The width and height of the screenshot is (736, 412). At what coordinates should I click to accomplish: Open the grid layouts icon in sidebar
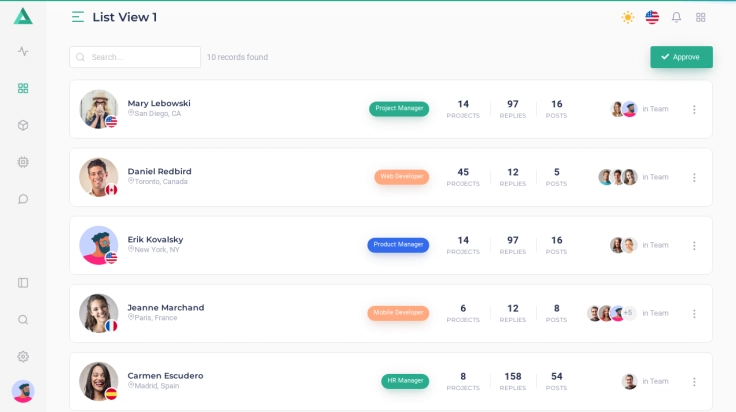[23, 88]
